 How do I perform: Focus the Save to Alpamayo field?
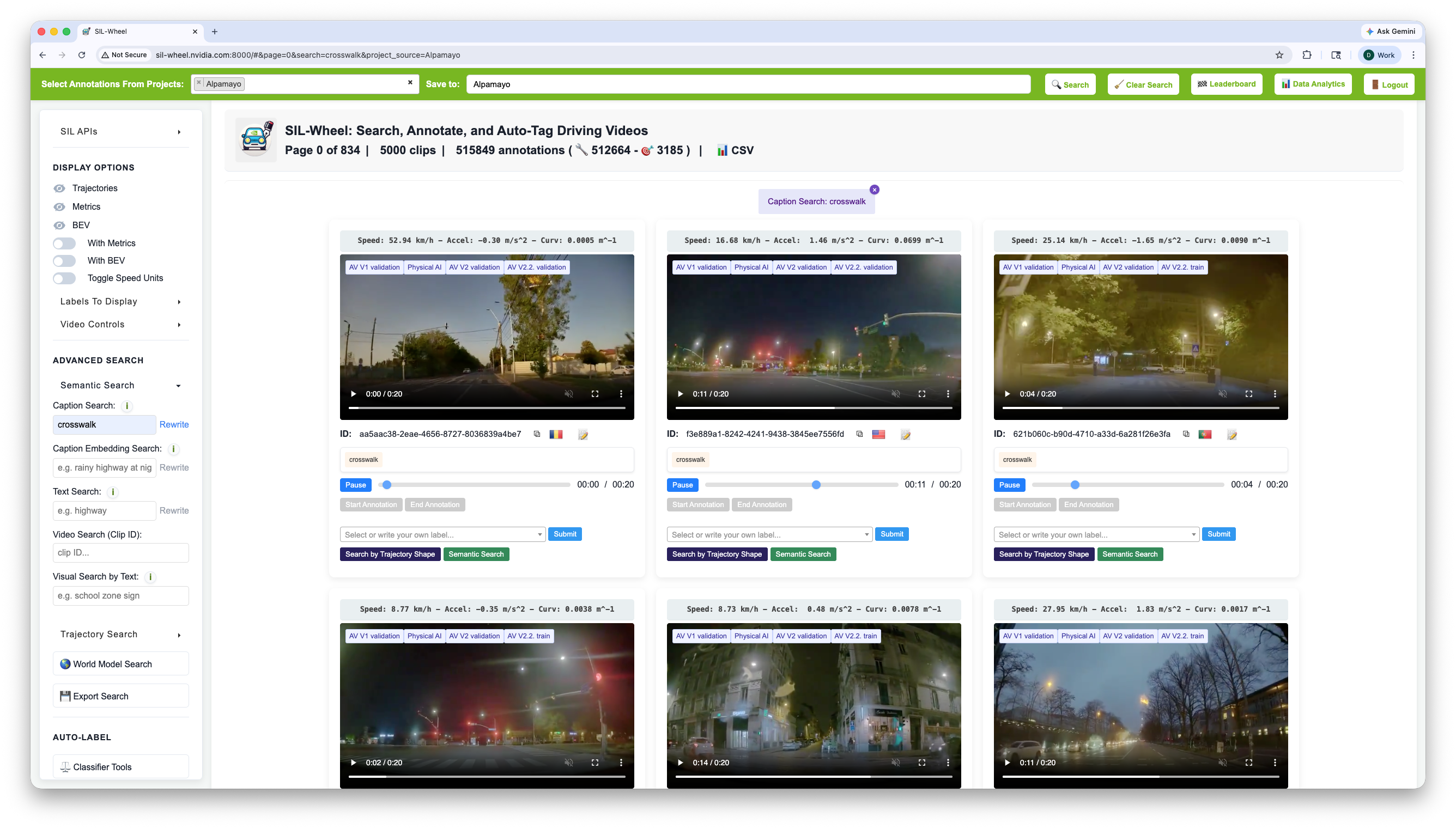(x=748, y=84)
